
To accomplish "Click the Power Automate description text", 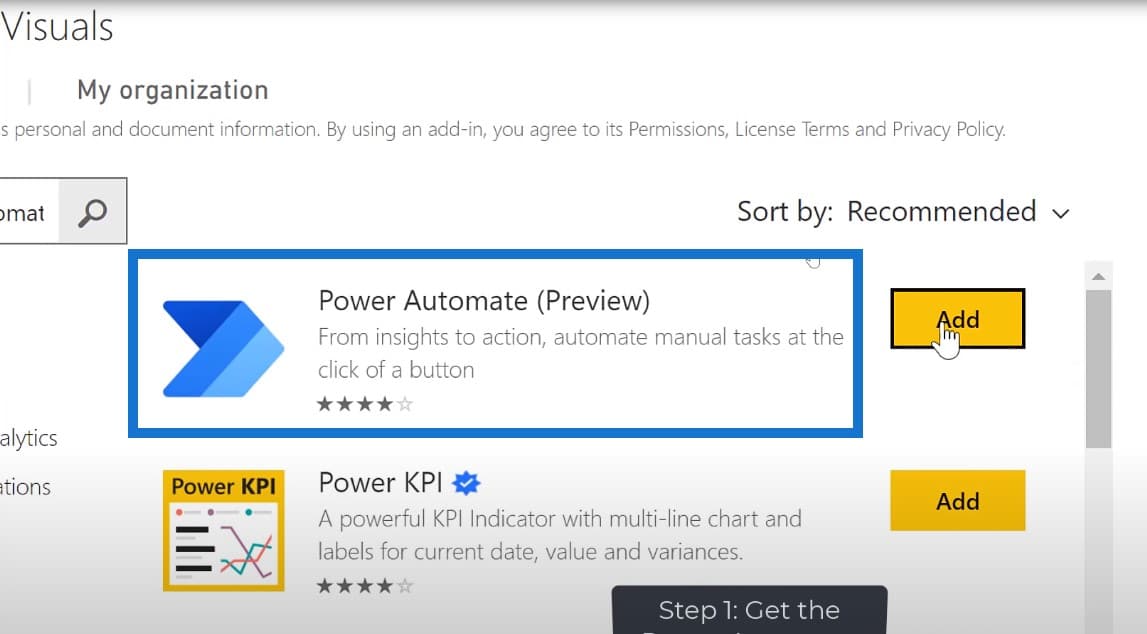I will (x=581, y=353).
